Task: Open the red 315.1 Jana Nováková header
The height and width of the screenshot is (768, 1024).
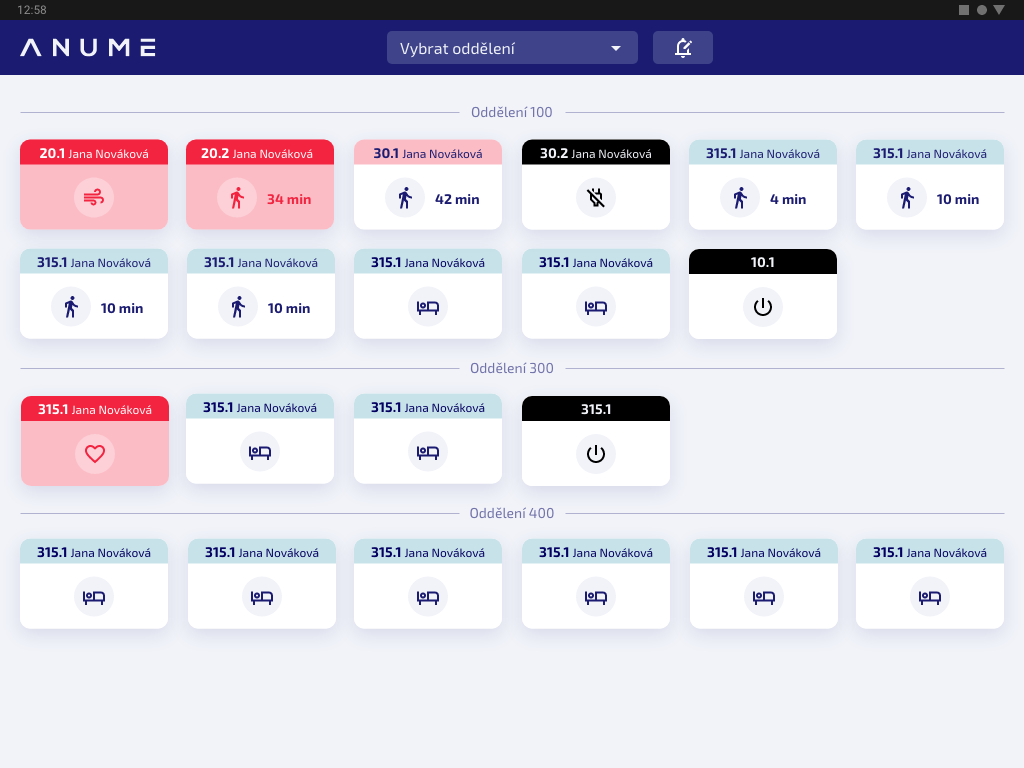Action: (x=95, y=409)
